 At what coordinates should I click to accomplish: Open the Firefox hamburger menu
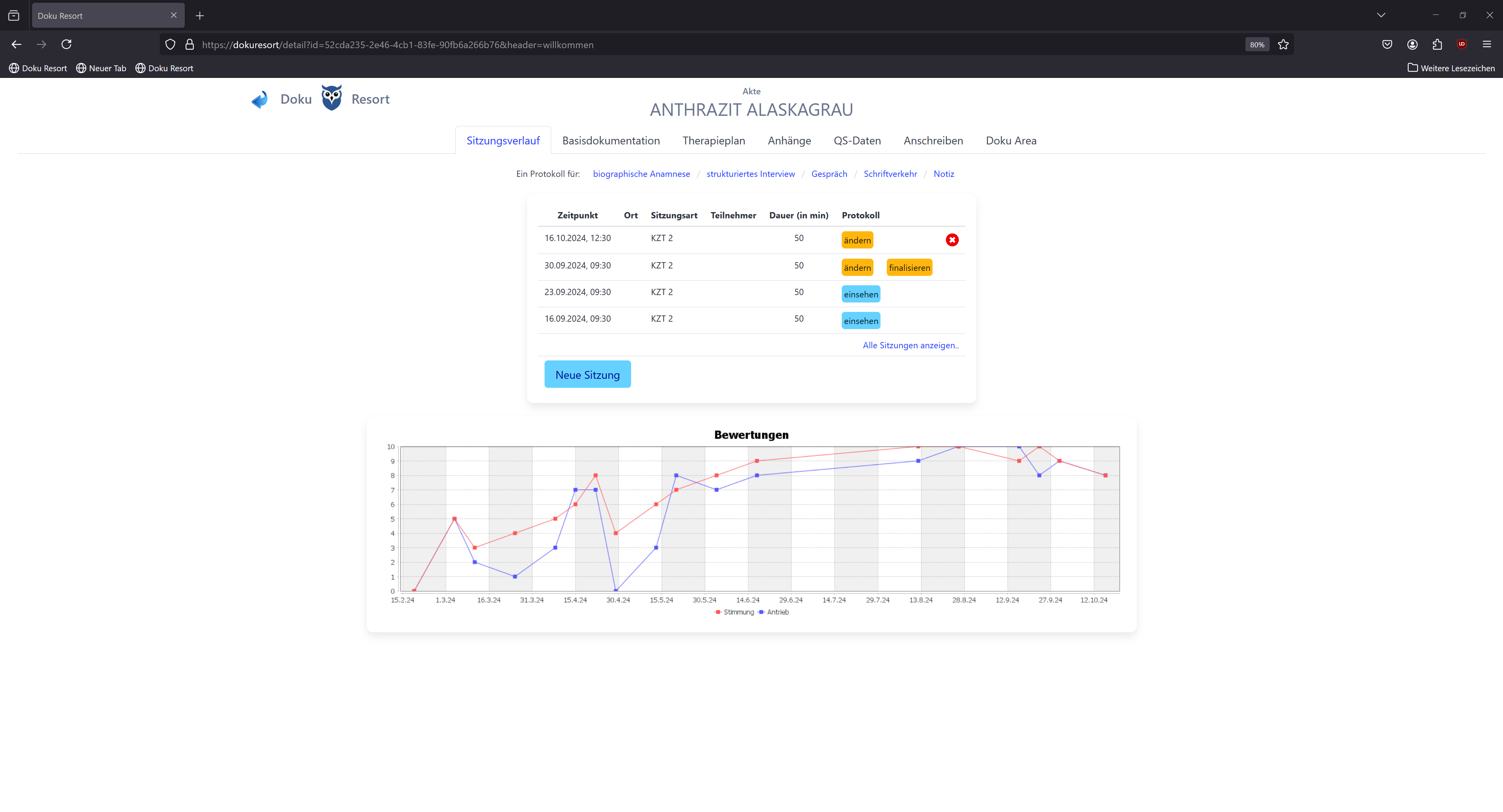pos(1487,44)
